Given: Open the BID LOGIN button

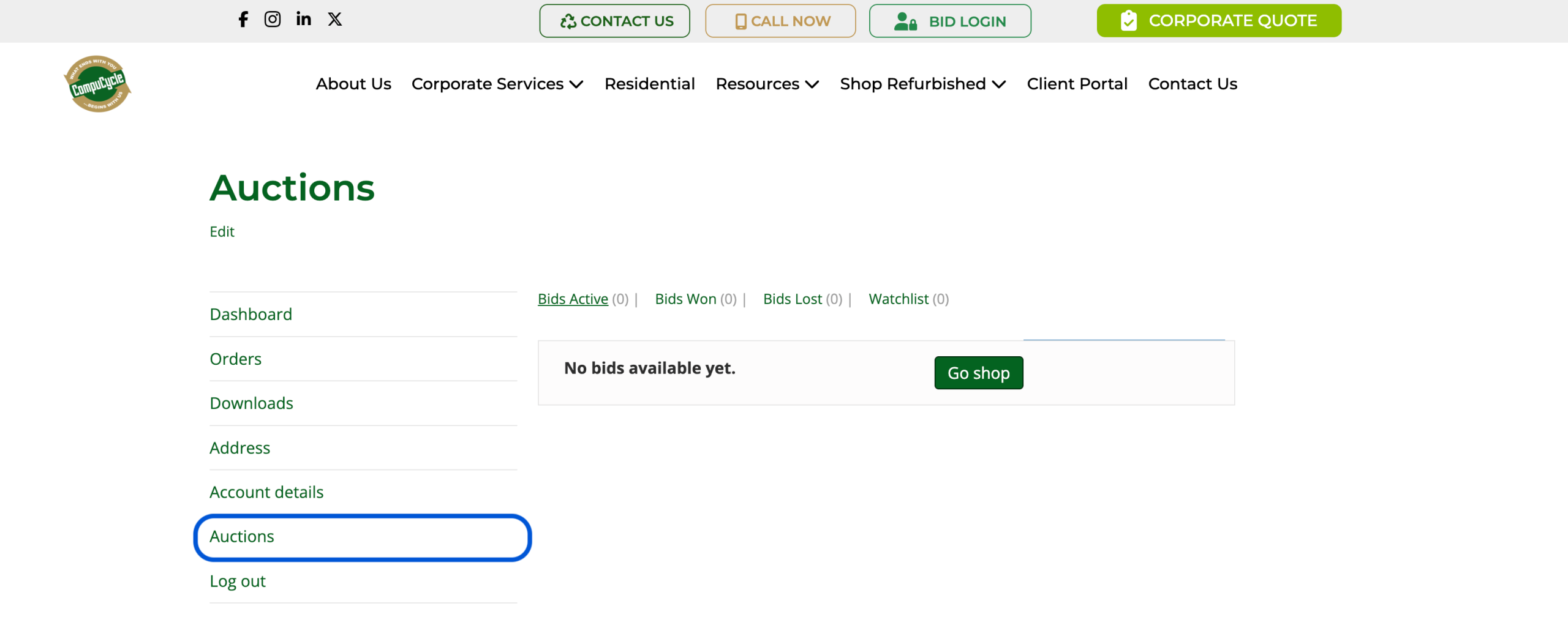Looking at the screenshot, I should pyautogui.click(x=950, y=21).
